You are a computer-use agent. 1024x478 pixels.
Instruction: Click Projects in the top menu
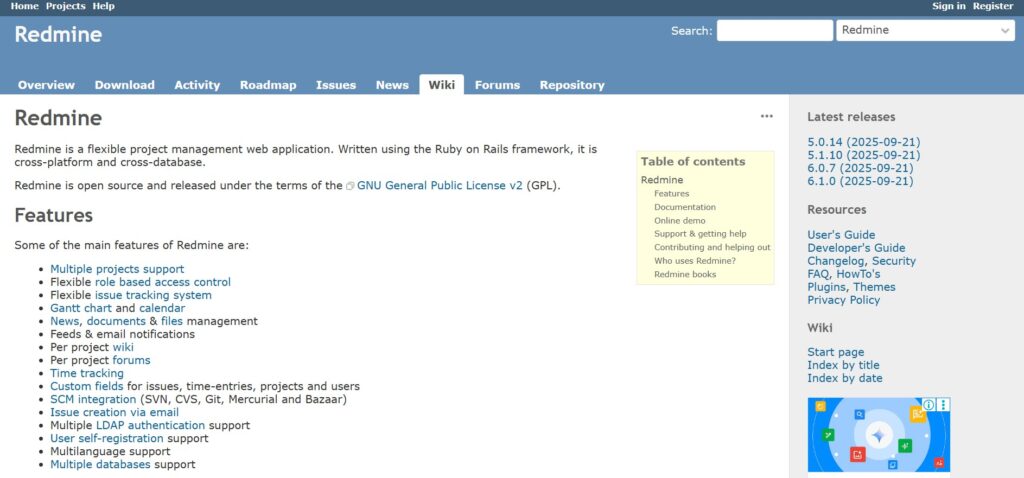(65, 6)
